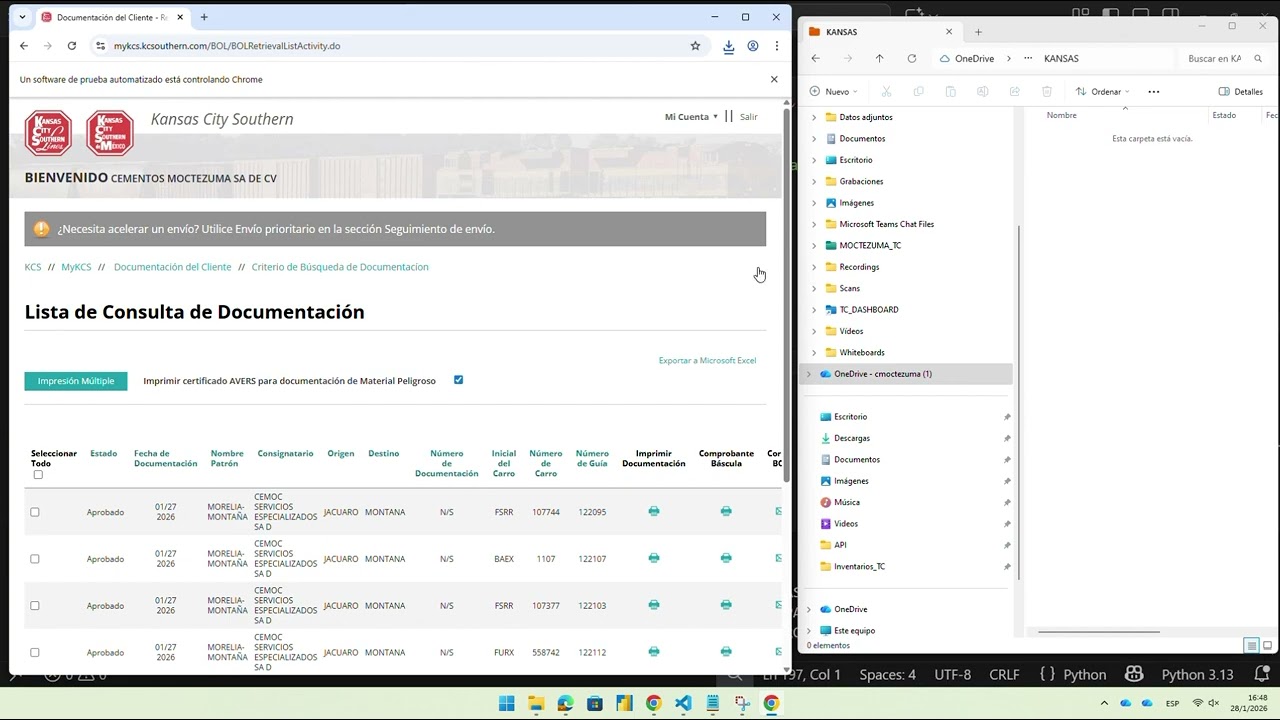
Task: Check the row for car 107744
Action: [x=35, y=512]
